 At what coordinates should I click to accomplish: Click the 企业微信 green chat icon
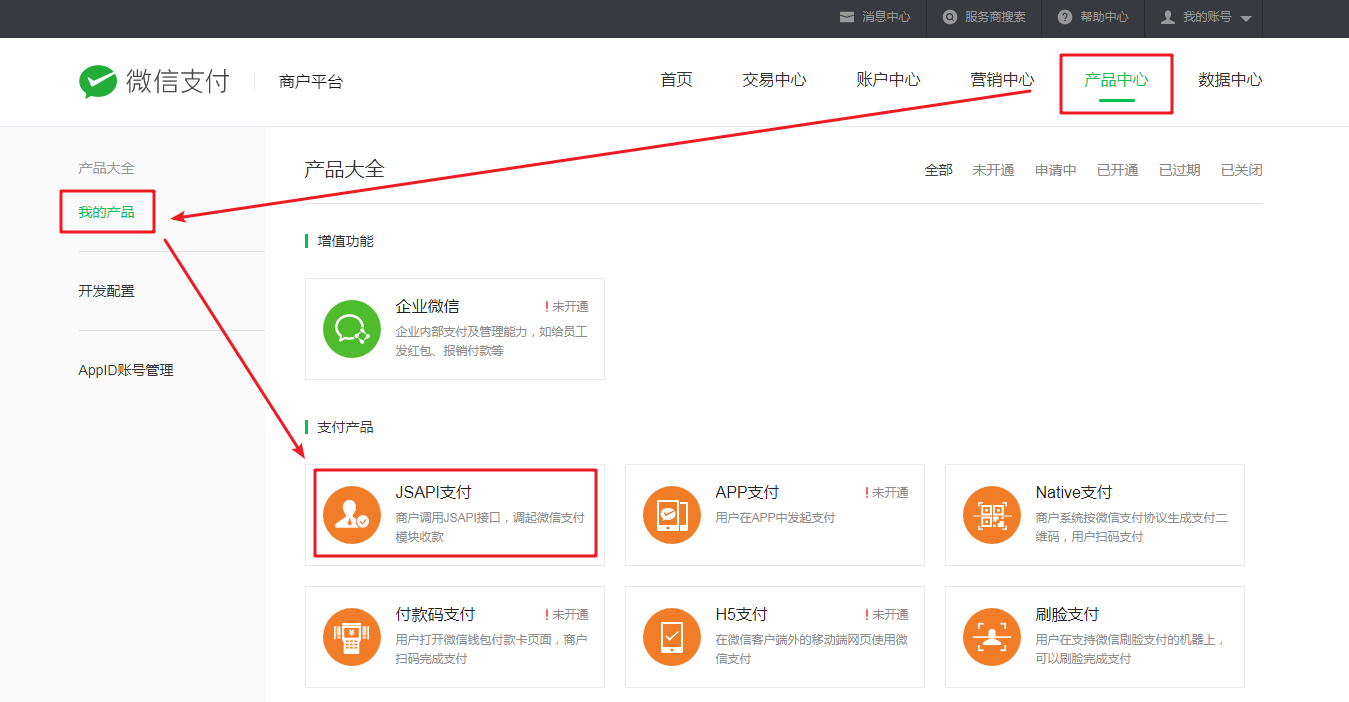tap(352, 328)
